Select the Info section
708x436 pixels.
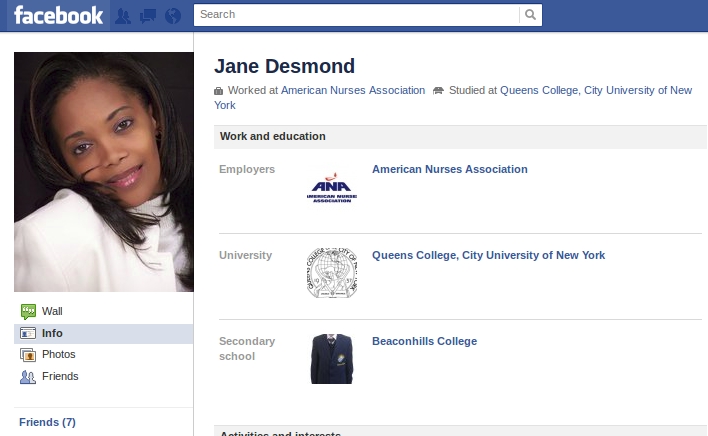(103, 334)
